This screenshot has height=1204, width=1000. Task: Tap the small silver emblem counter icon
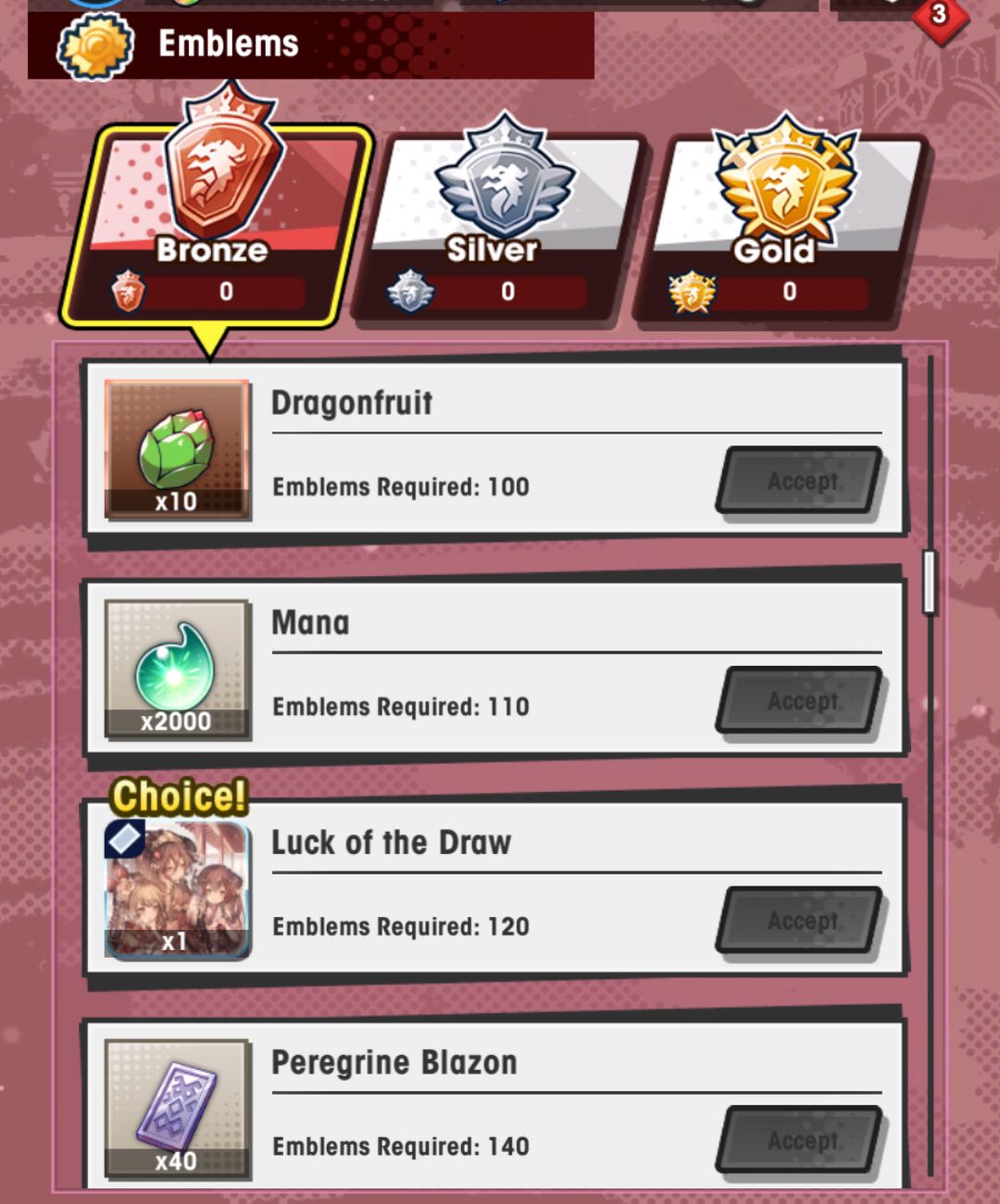pyautogui.click(x=410, y=291)
